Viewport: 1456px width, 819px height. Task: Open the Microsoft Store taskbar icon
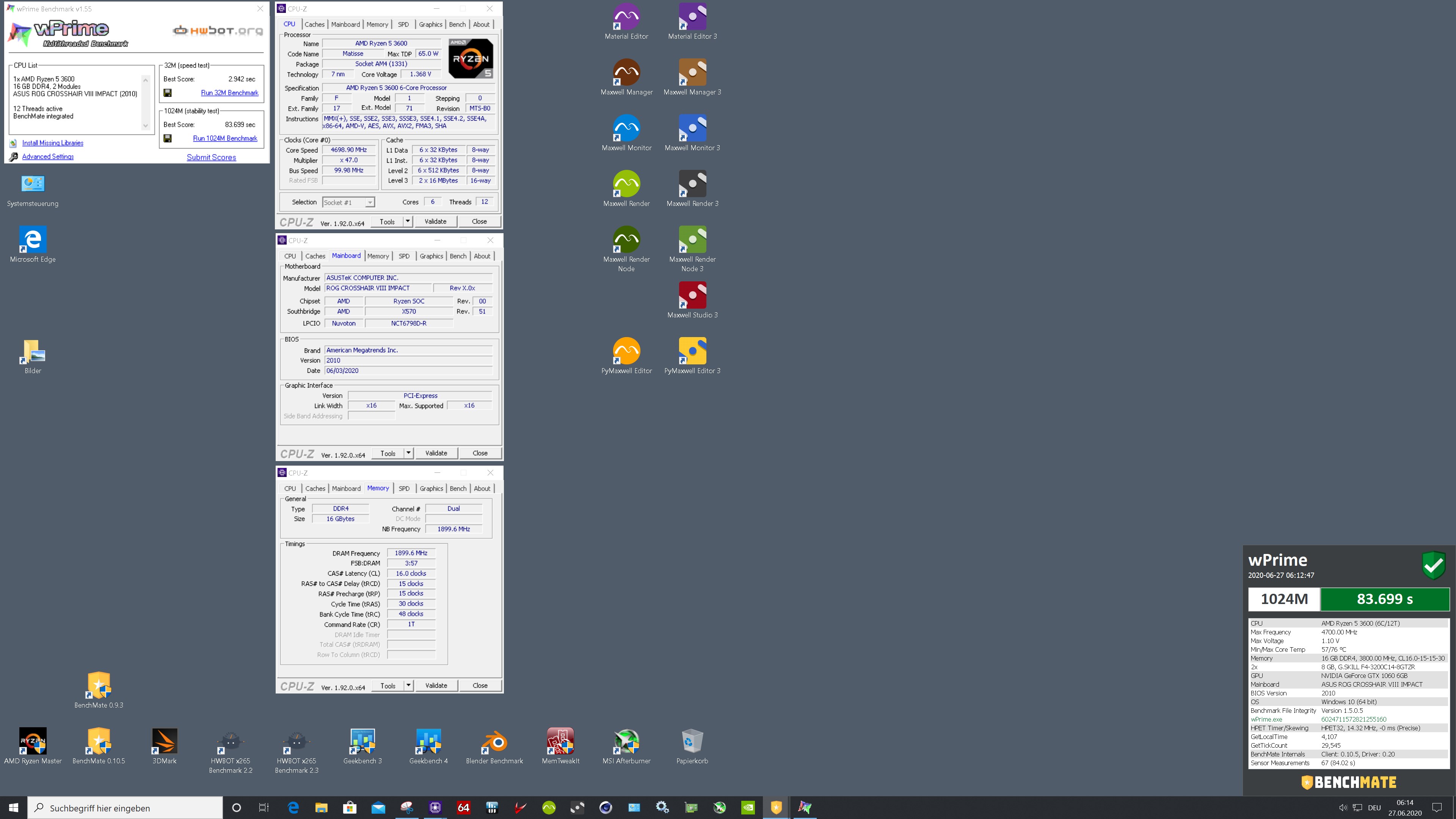tap(350, 807)
